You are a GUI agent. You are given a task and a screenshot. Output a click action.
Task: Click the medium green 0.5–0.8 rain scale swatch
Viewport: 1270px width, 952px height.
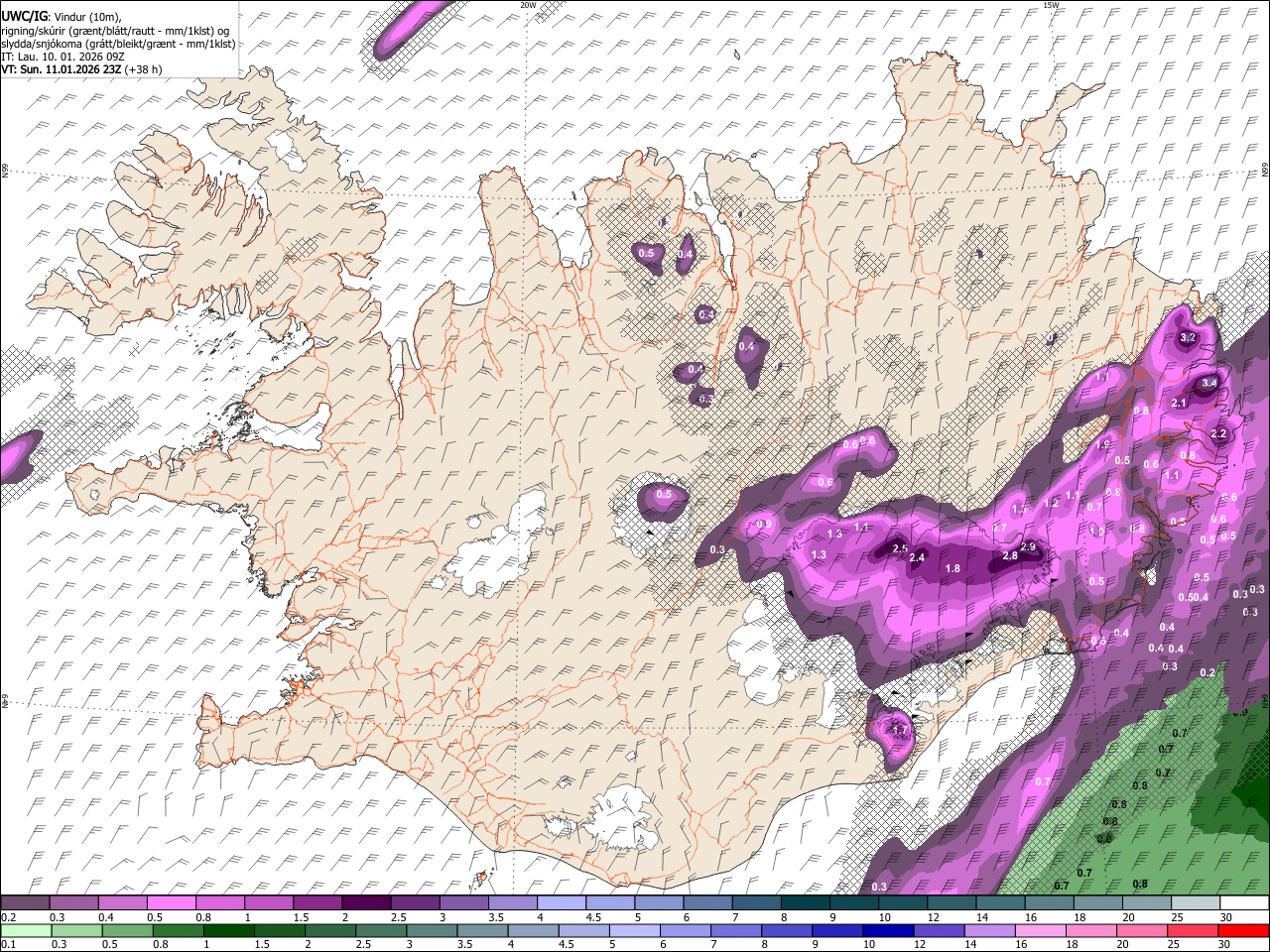[128, 931]
